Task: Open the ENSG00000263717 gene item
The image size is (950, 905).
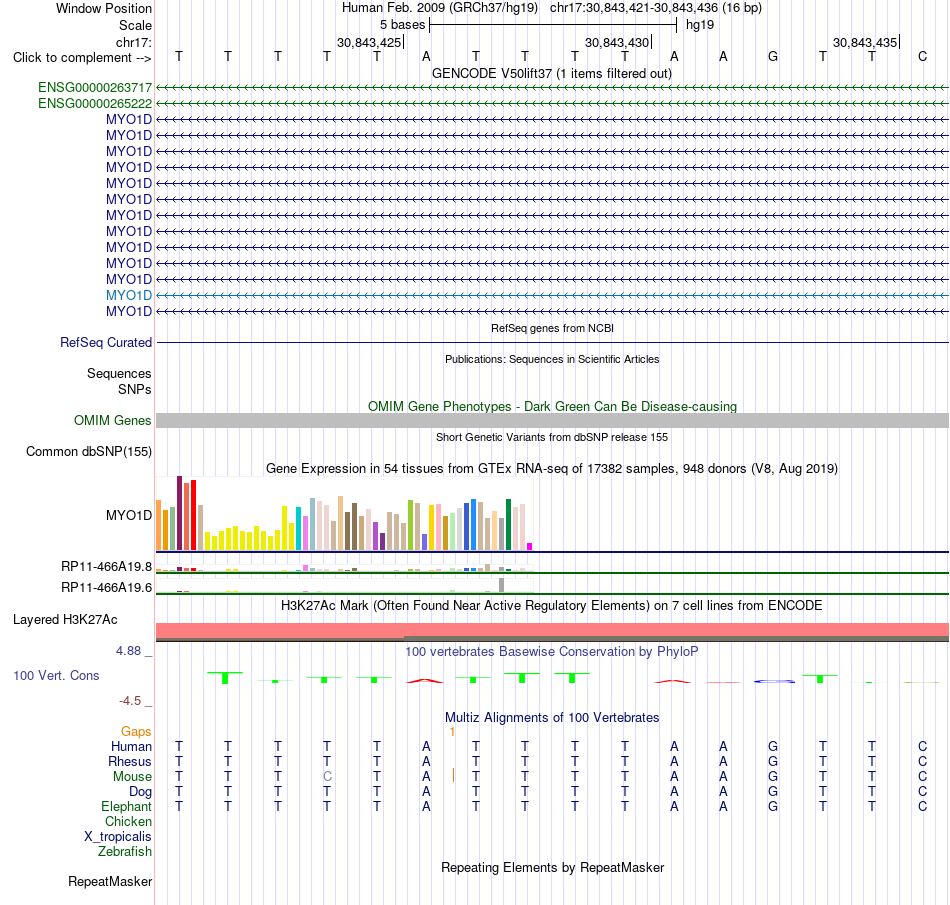Action: click(x=95, y=88)
